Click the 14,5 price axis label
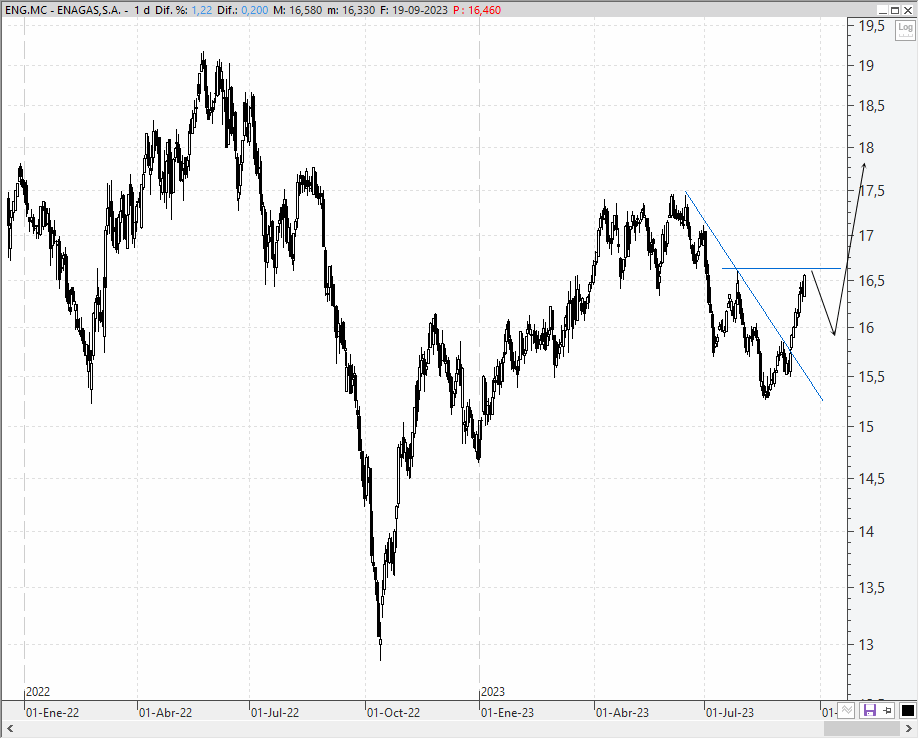Image resolution: width=919 pixels, height=739 pixels. tap(872, 479)
